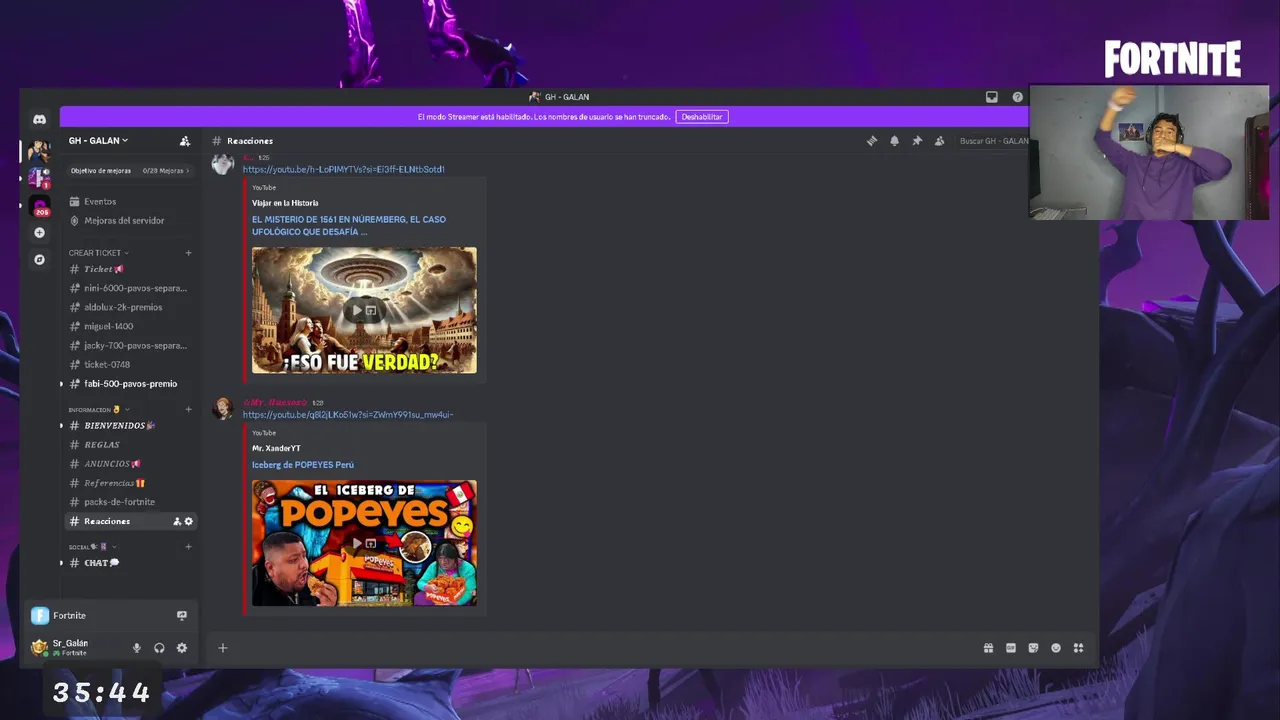Screen dimensions: 1280x720
Task: Toggle the headphones deafen button
Action: [159, 648]
